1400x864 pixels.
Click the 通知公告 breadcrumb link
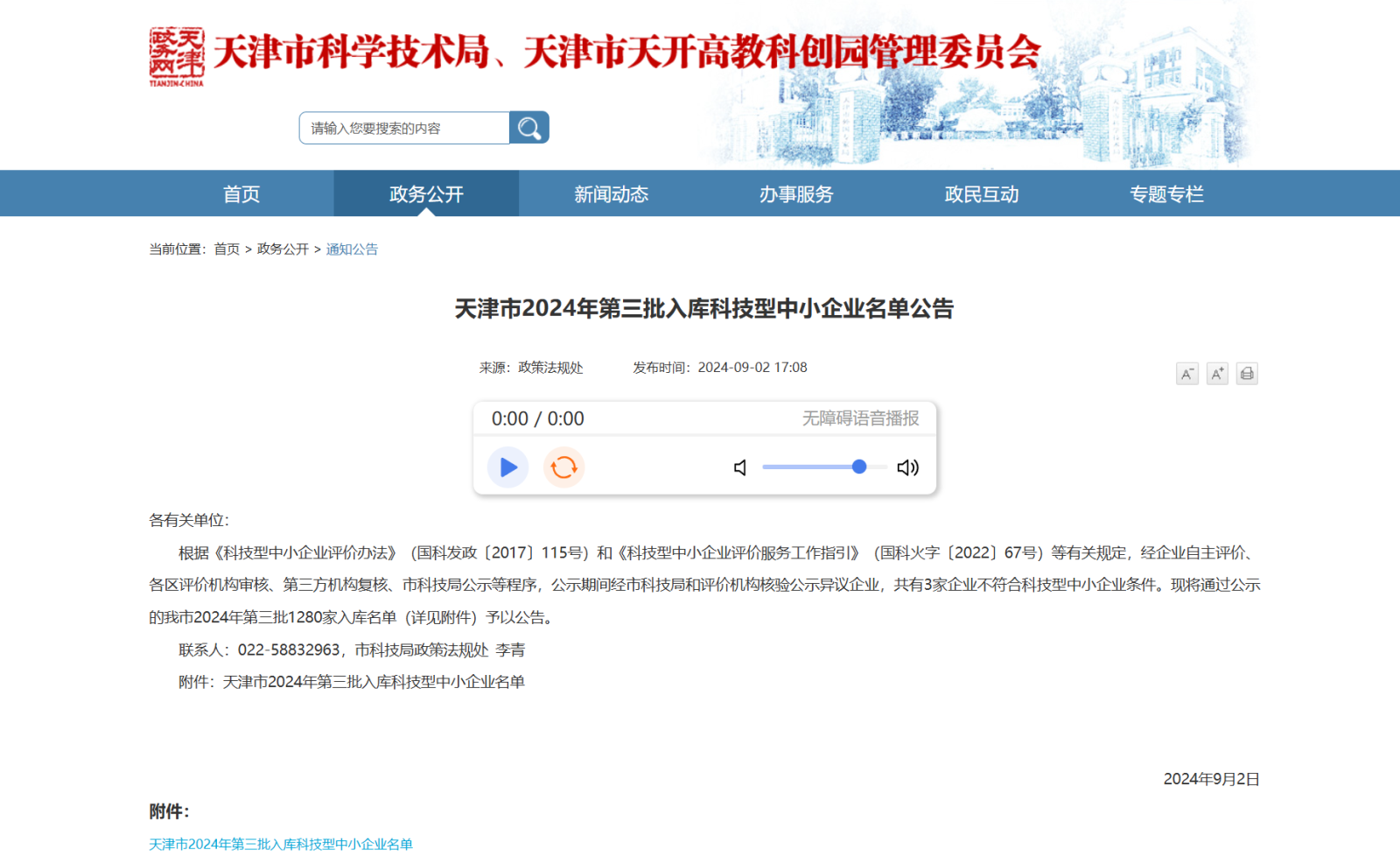(352, 249)
